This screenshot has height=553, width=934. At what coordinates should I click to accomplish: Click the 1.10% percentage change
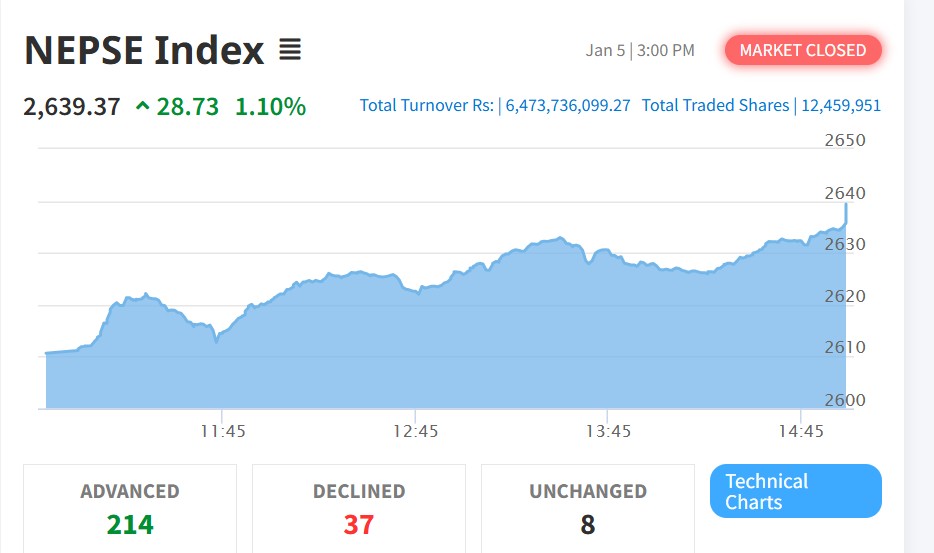(270, 106)
